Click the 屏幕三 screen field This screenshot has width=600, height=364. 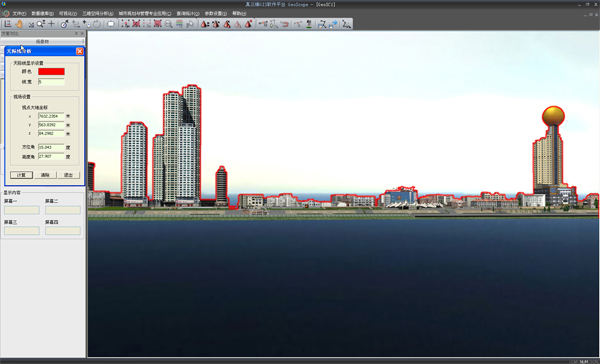click(x=22, y=230)
